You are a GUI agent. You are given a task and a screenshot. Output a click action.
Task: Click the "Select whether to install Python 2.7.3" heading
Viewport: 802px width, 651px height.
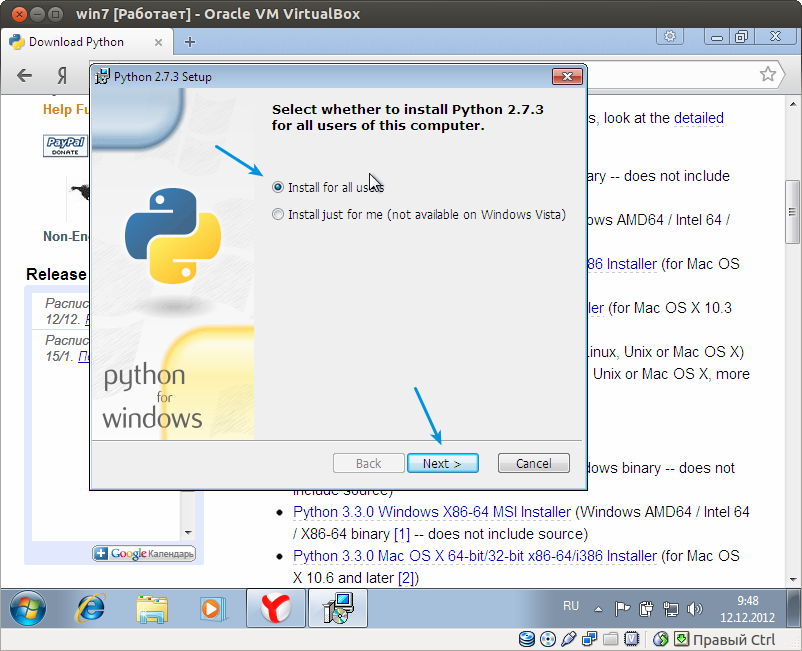click(x=408, y=117)
